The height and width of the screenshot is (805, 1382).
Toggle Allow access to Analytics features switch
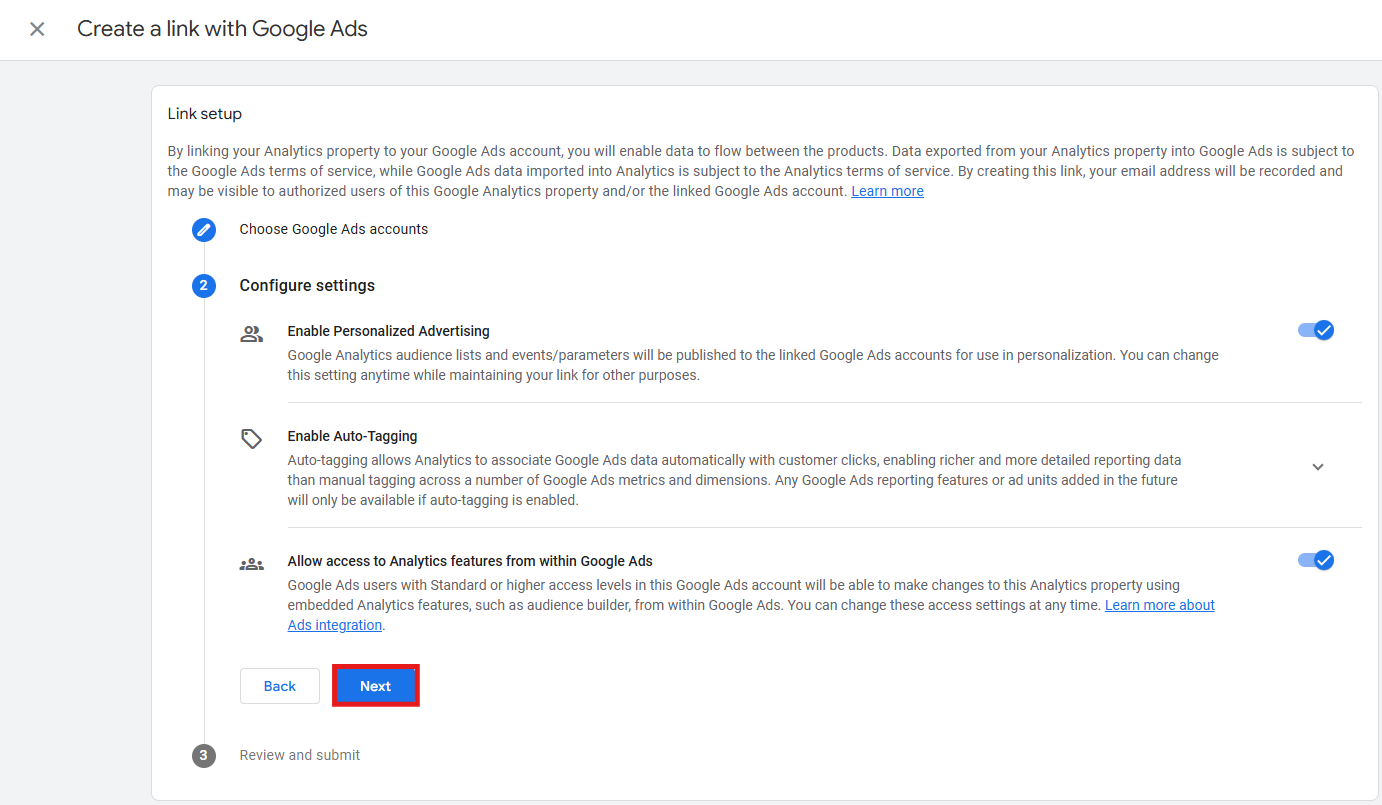pos(1316,560)
